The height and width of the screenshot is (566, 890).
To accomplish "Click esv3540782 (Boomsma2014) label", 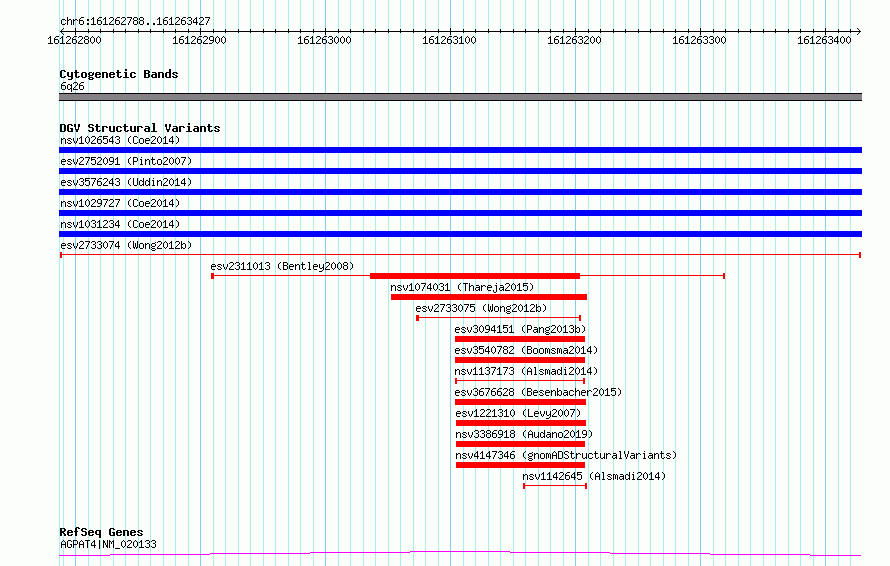I will tap(526, 350).
